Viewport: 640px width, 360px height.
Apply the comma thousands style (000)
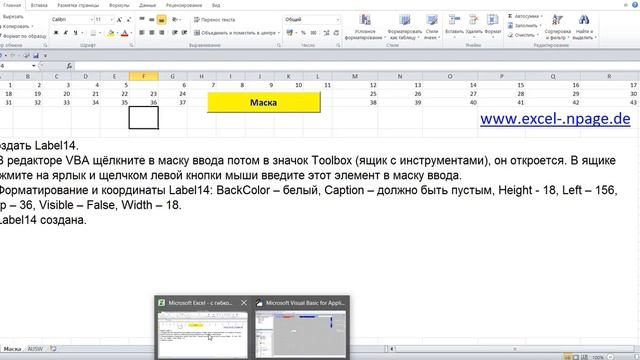(x=313, y=33)
